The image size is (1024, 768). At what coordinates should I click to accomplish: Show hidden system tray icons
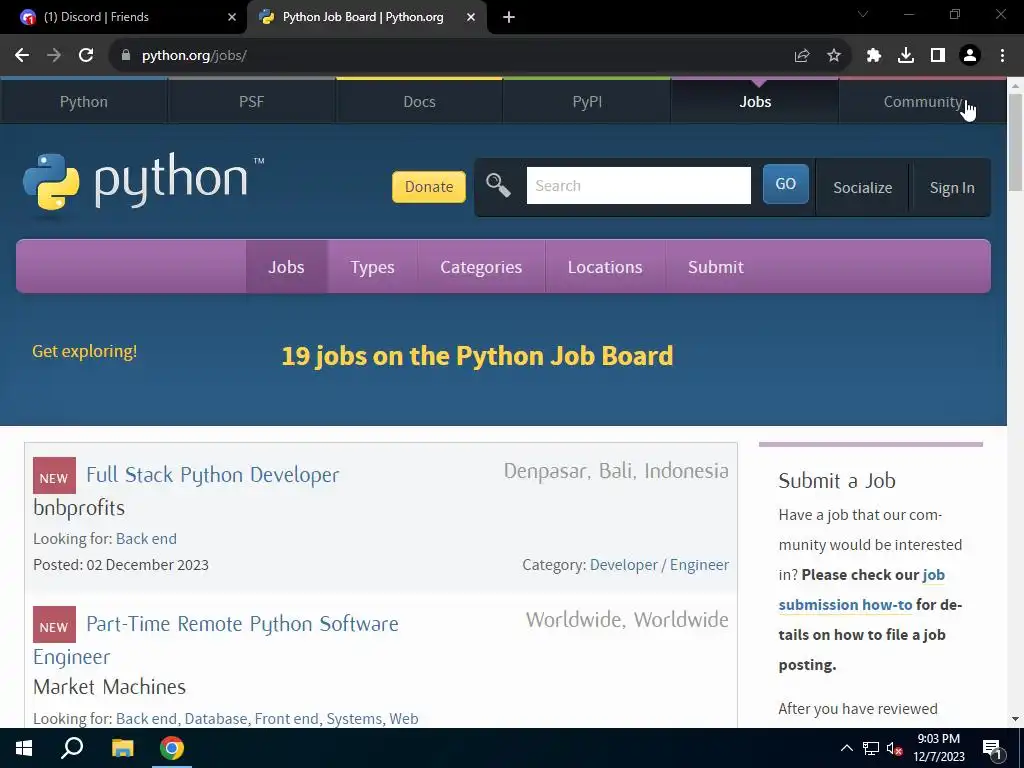(846, 748)
